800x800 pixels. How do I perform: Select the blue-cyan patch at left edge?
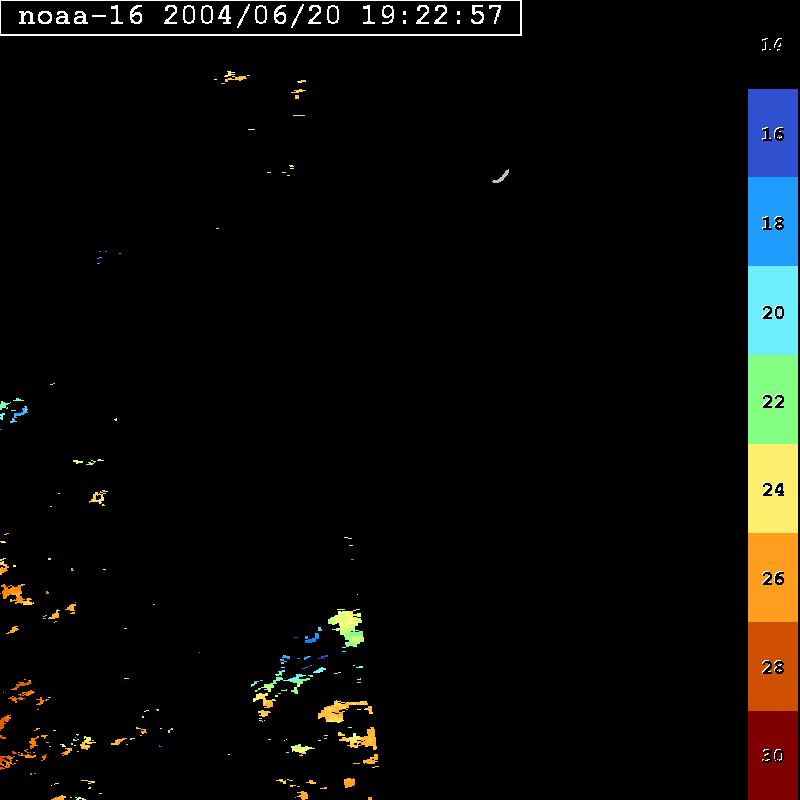click(x=14, y=410)
